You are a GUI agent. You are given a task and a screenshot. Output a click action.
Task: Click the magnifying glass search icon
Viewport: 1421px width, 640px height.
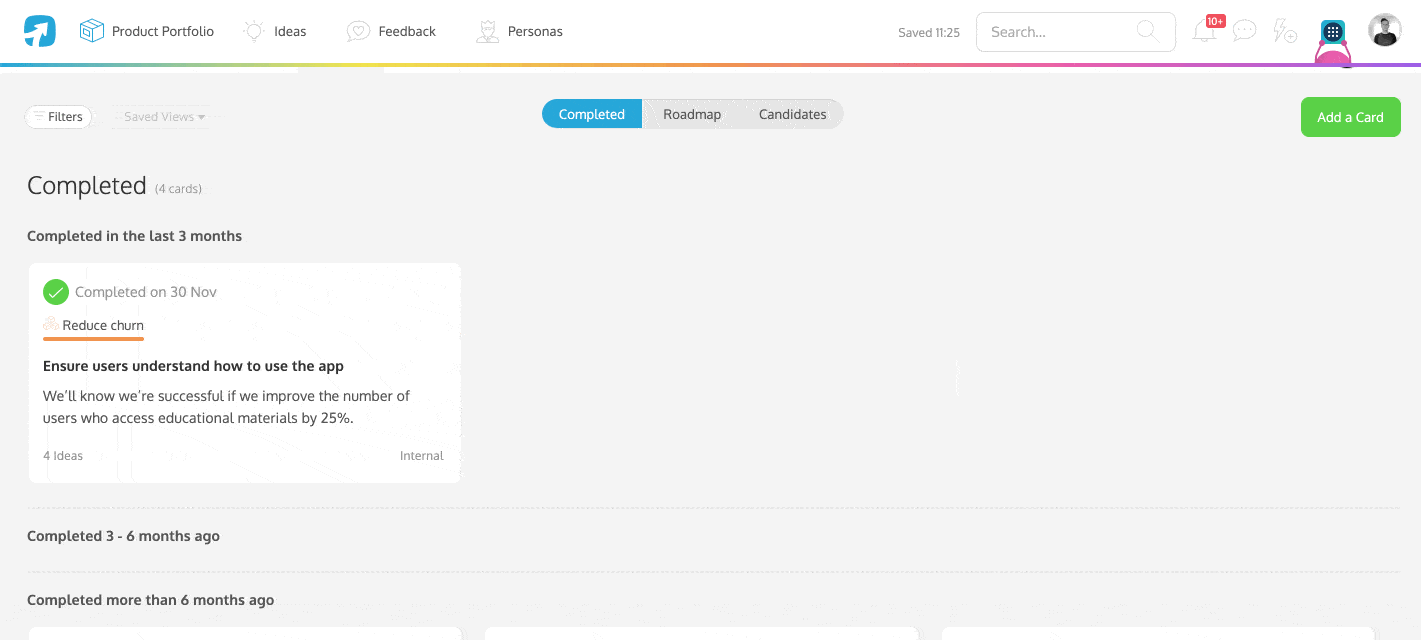point(1147,31)
